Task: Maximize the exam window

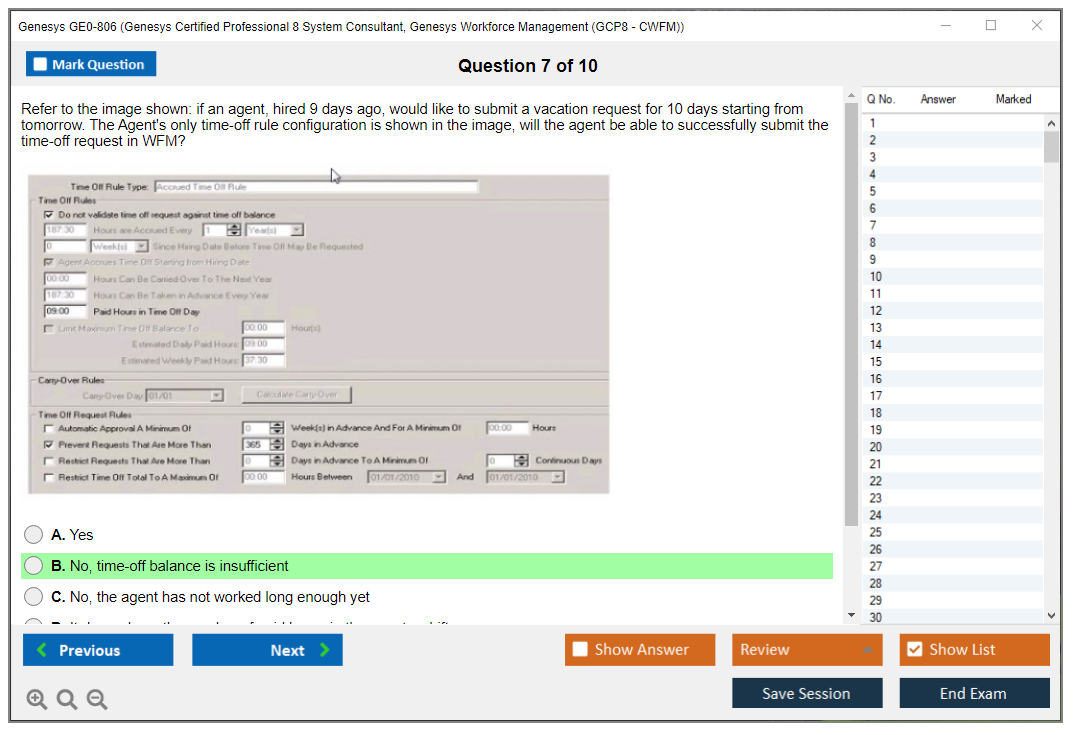Action: coord(990,26)
